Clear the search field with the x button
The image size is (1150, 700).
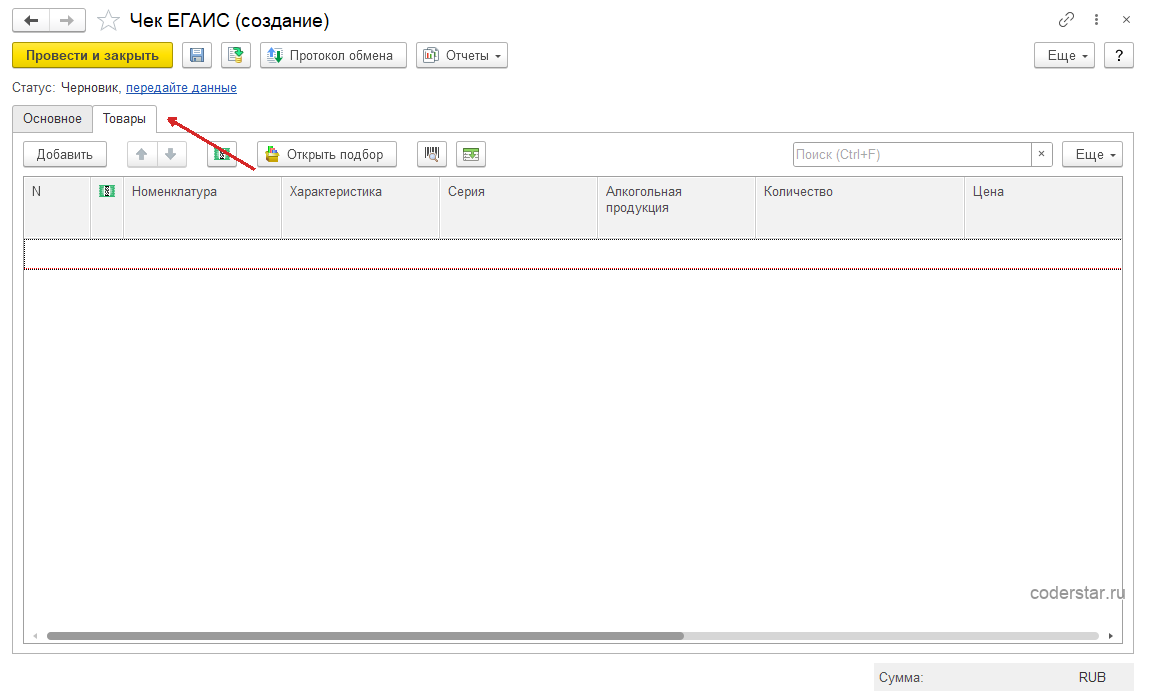point(1041,154)
